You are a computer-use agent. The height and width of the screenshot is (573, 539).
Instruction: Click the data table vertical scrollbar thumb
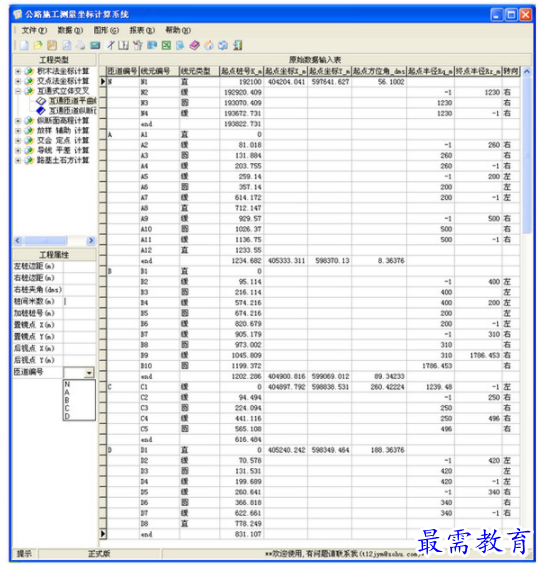click(x=527, y=155)
